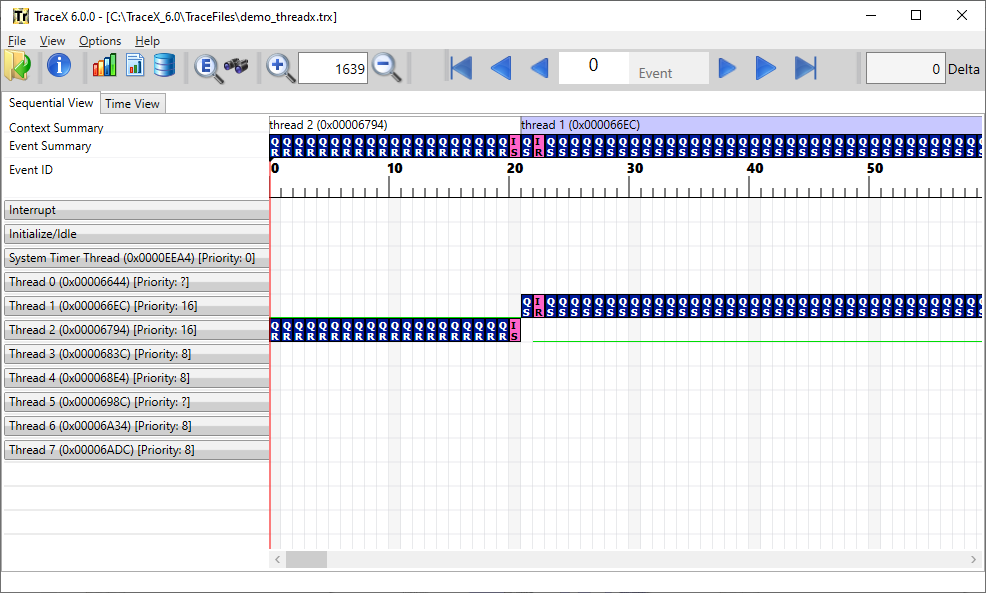Open the execution report view
986x593 pixels.
pyautogui.click(x=134, y=66)
